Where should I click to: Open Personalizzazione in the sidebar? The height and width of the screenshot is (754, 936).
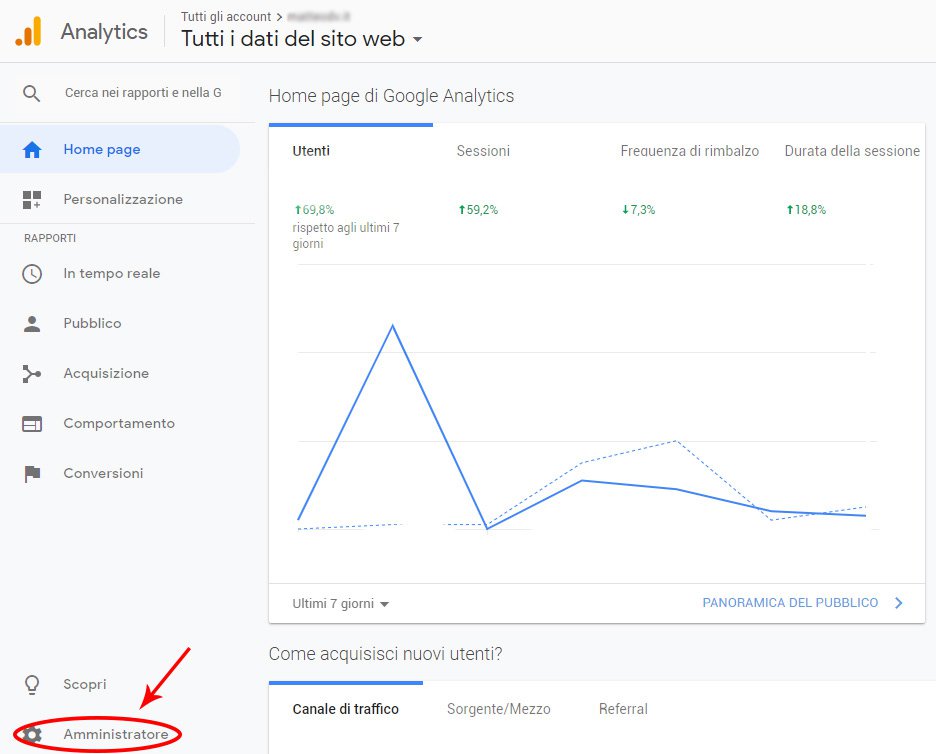click(x=123, y=199)
